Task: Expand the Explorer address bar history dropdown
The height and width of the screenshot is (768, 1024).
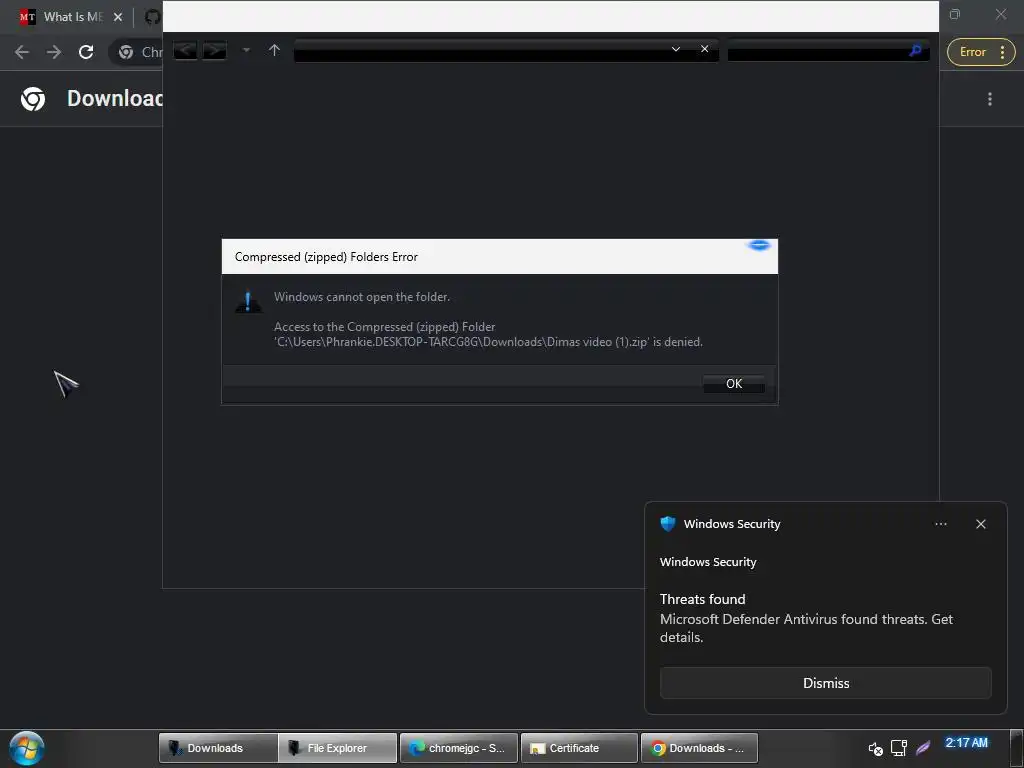Action: pyautogui.click(x=676, y=50)
